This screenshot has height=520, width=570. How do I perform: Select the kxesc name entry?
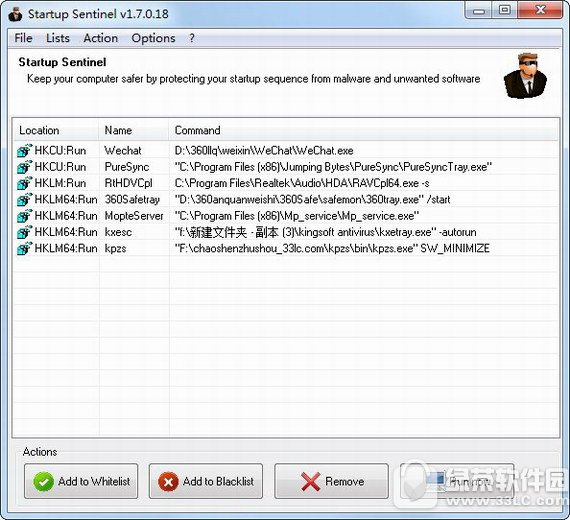click(x=118, y=232)
